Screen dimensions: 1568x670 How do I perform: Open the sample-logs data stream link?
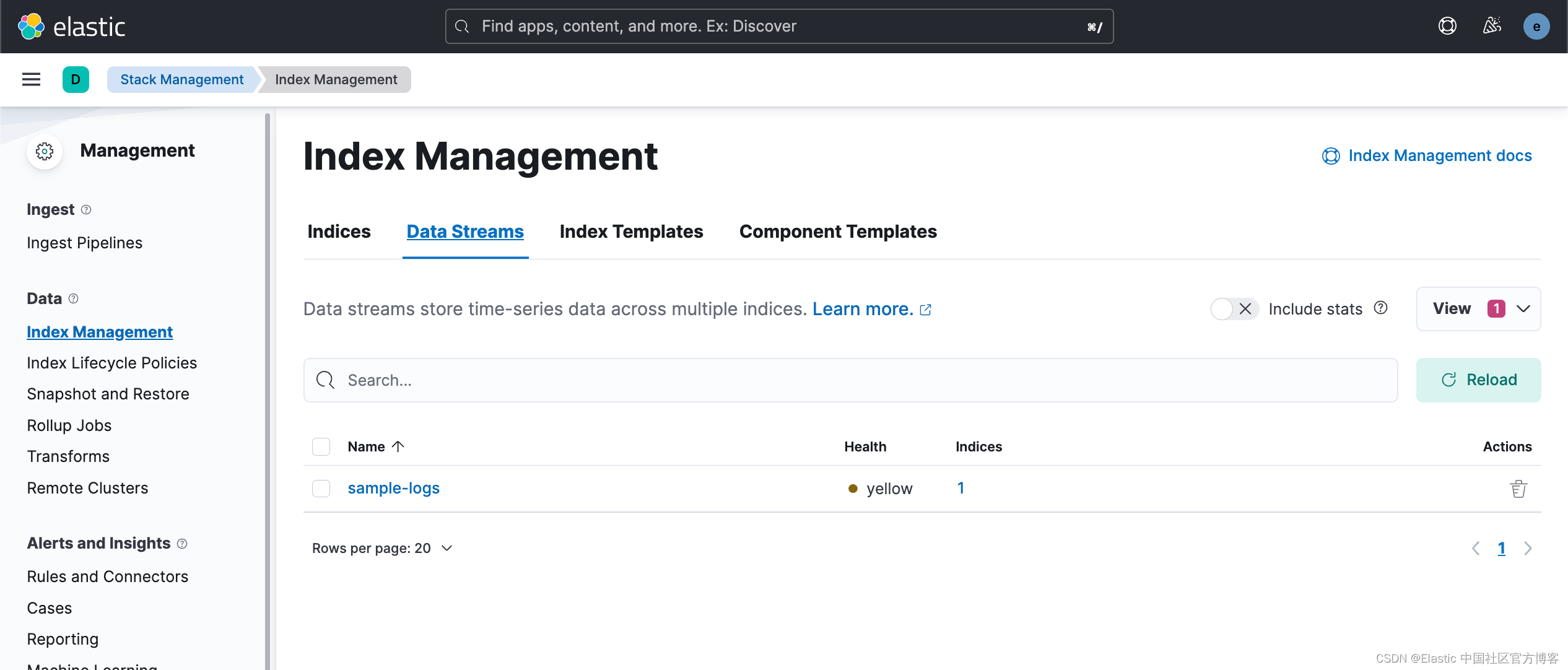tap(393, 488)
